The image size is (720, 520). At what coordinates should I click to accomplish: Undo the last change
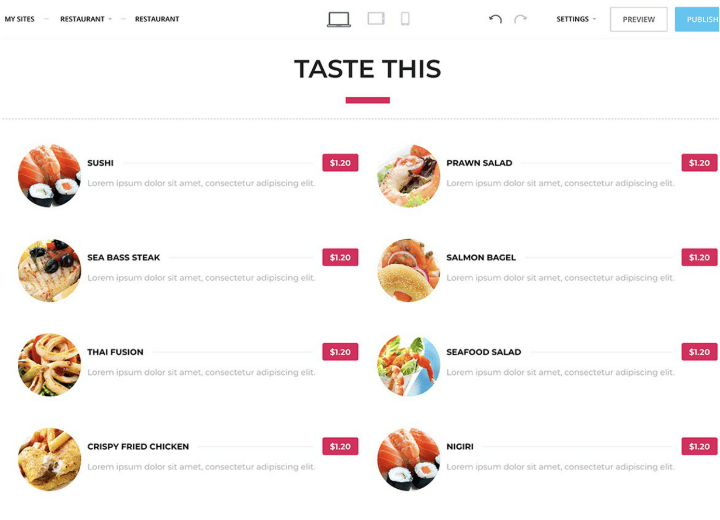[x=495, y=19]
